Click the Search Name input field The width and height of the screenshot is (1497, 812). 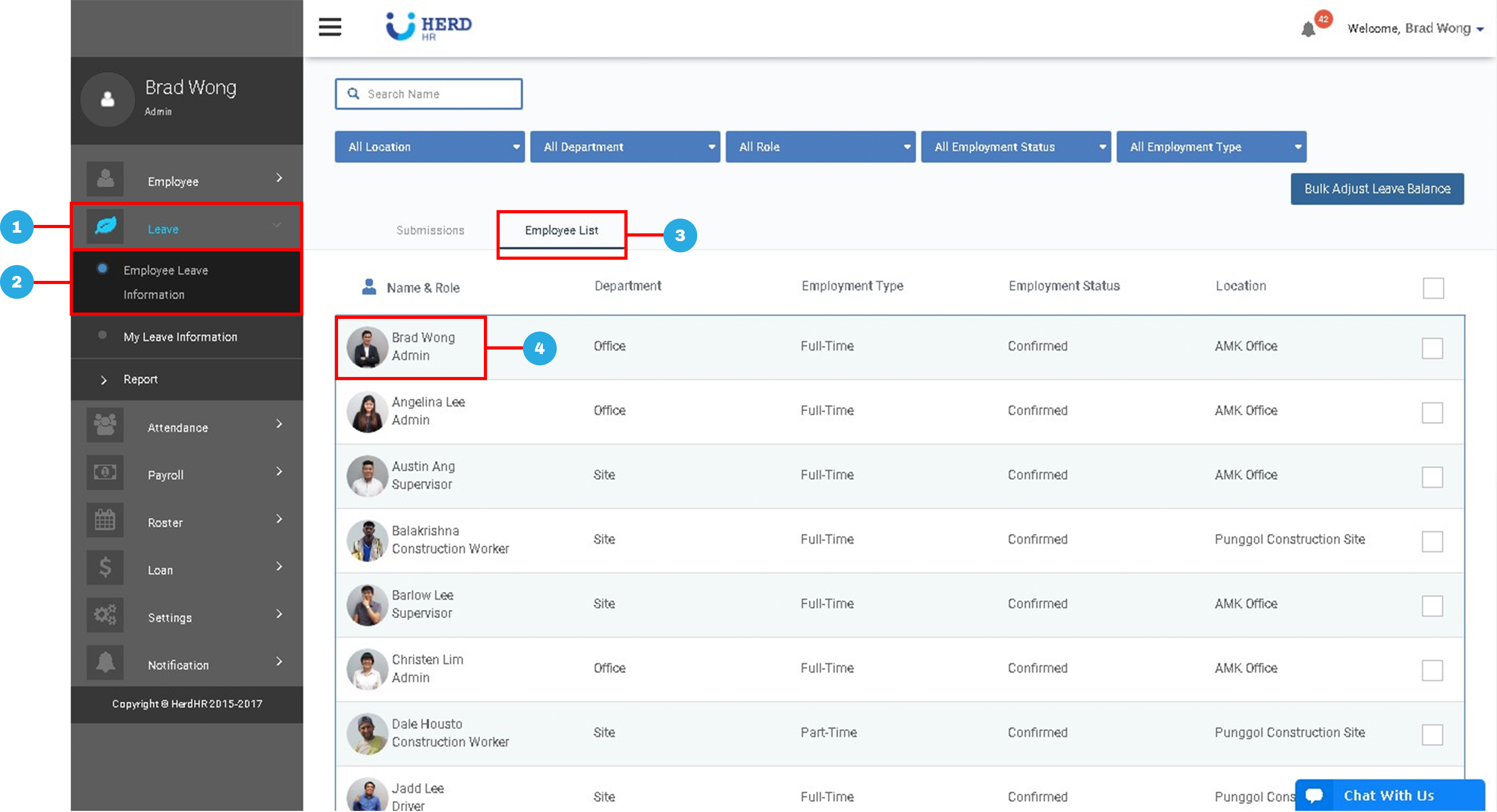coord(429,94)
